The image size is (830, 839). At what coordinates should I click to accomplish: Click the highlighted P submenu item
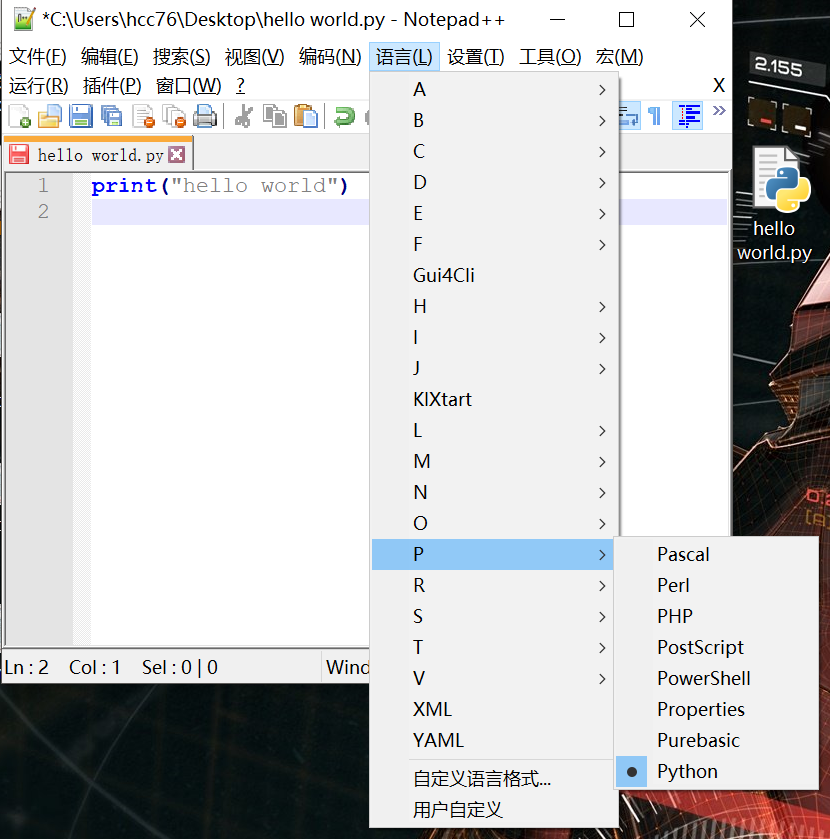[x=492, y=554]
